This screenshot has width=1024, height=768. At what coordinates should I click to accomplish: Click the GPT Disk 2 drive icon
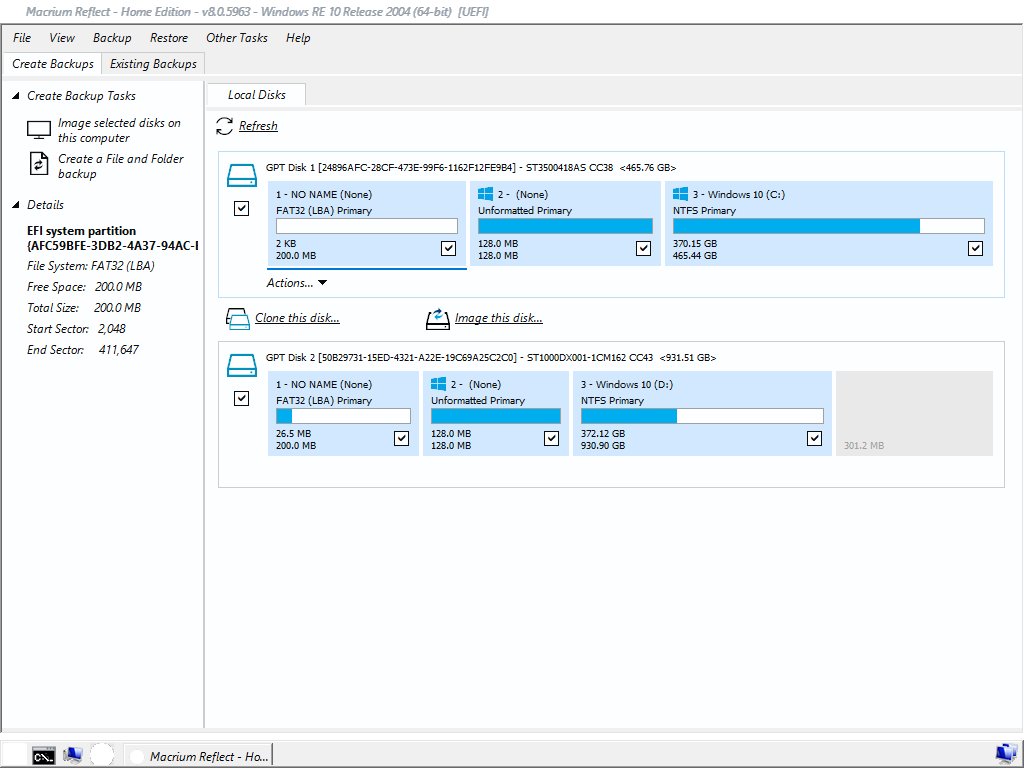[x=242, y=366]
